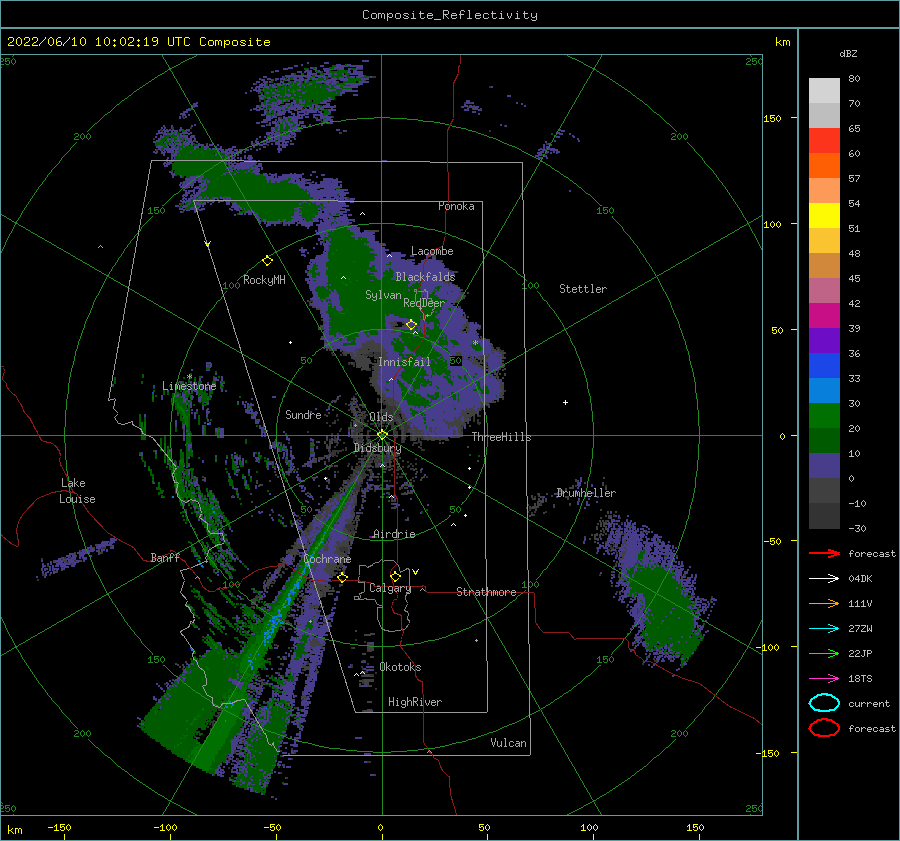Click the RedDeer city label

(424, 303)
